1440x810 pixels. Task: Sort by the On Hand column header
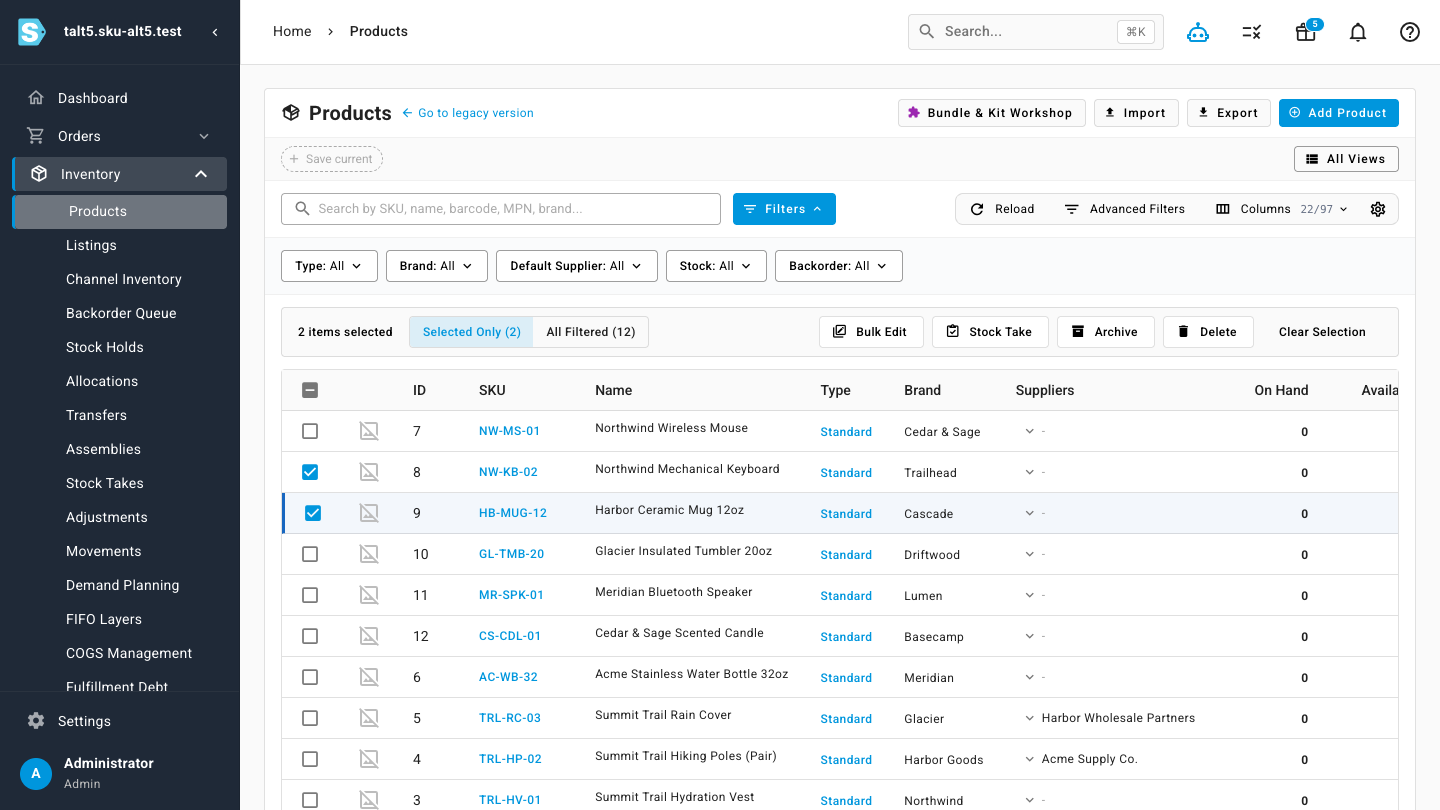[x=1281, y=390]
